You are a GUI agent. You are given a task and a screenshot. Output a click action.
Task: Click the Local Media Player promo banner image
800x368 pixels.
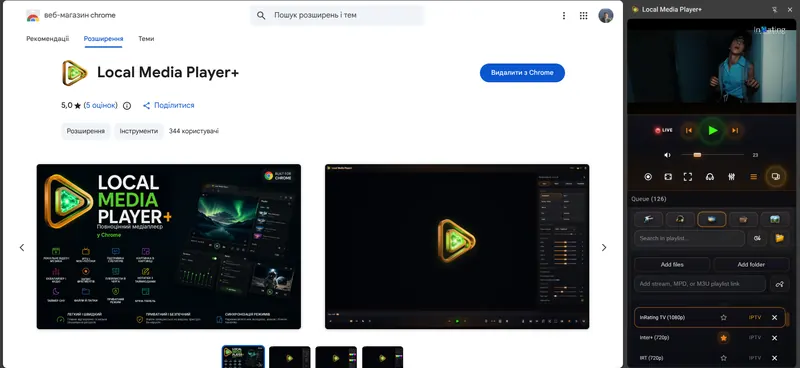pyautogui.click(x=169, y=247)
